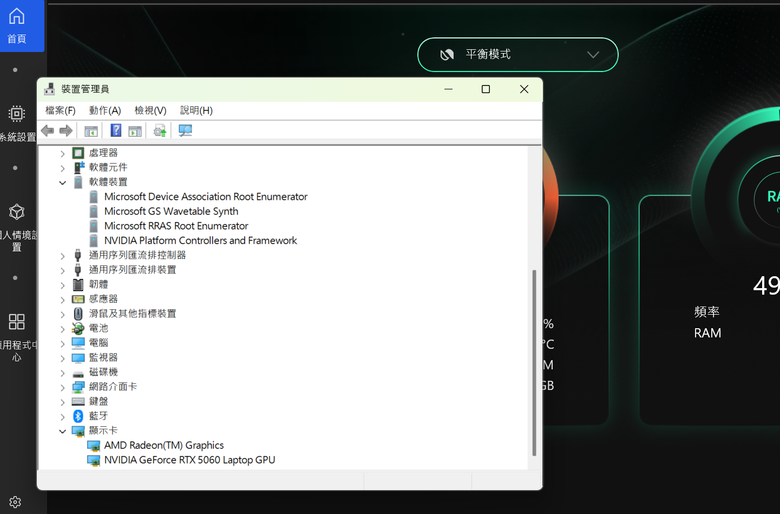This screenshot has width=780, height=514.
Task: Click the 感應器 sensor icon
Action: (78, 299)
